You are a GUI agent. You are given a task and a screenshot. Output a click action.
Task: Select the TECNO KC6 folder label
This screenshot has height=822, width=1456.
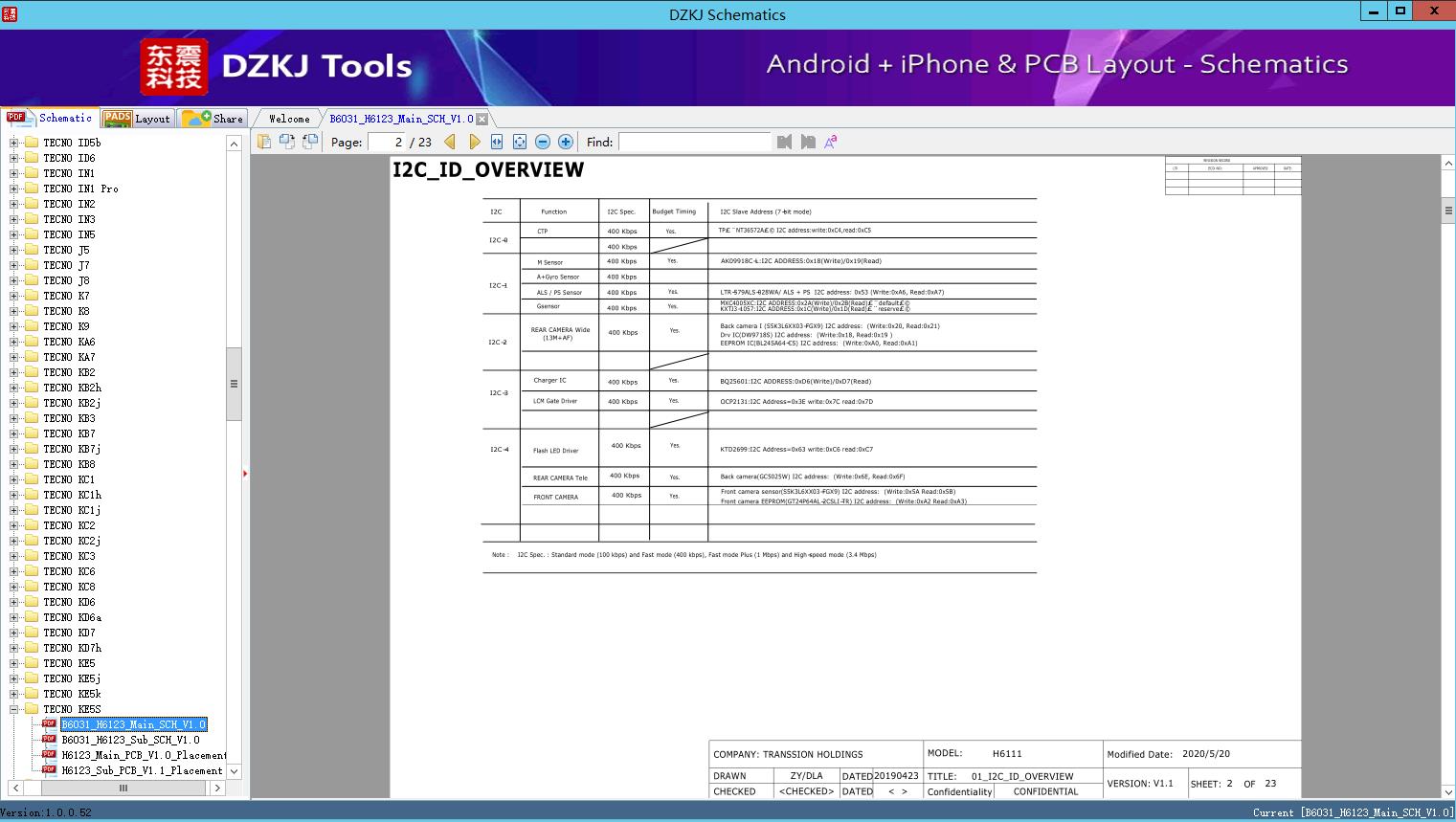pos(69,571)
